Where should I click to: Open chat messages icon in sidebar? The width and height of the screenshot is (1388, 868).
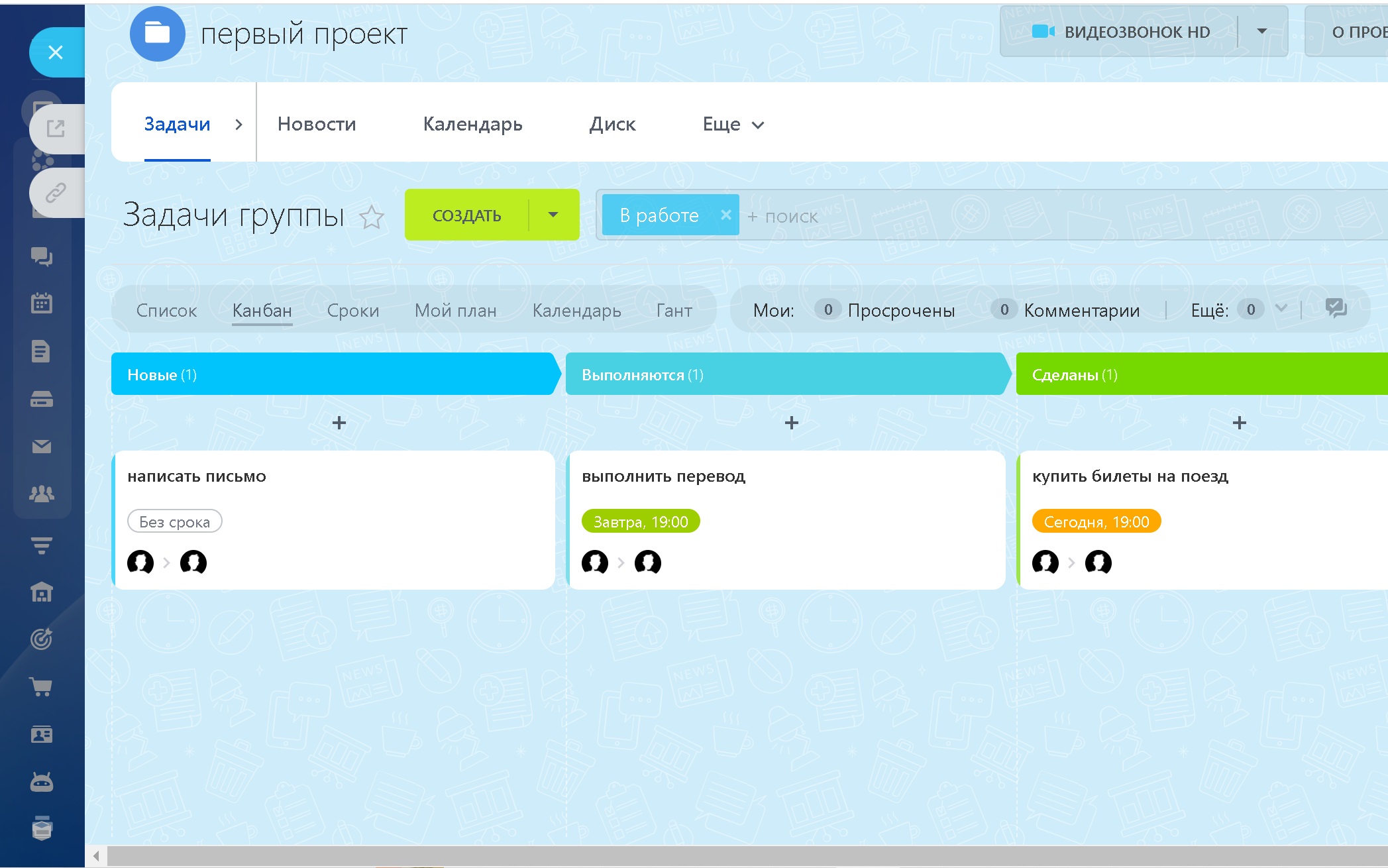pos(42,256)
